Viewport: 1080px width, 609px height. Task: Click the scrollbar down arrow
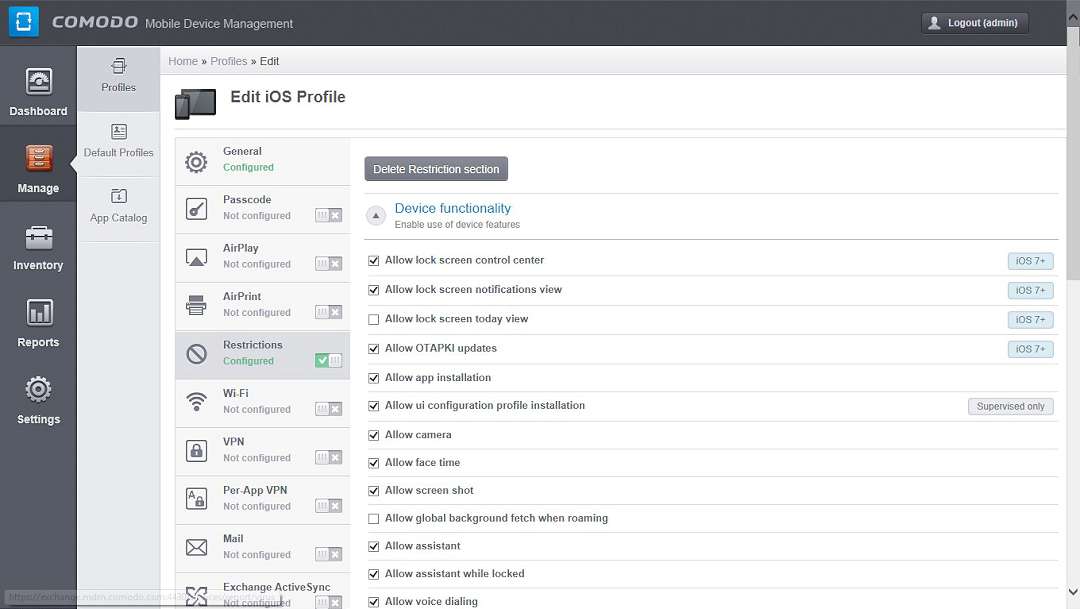(1073, 592)
